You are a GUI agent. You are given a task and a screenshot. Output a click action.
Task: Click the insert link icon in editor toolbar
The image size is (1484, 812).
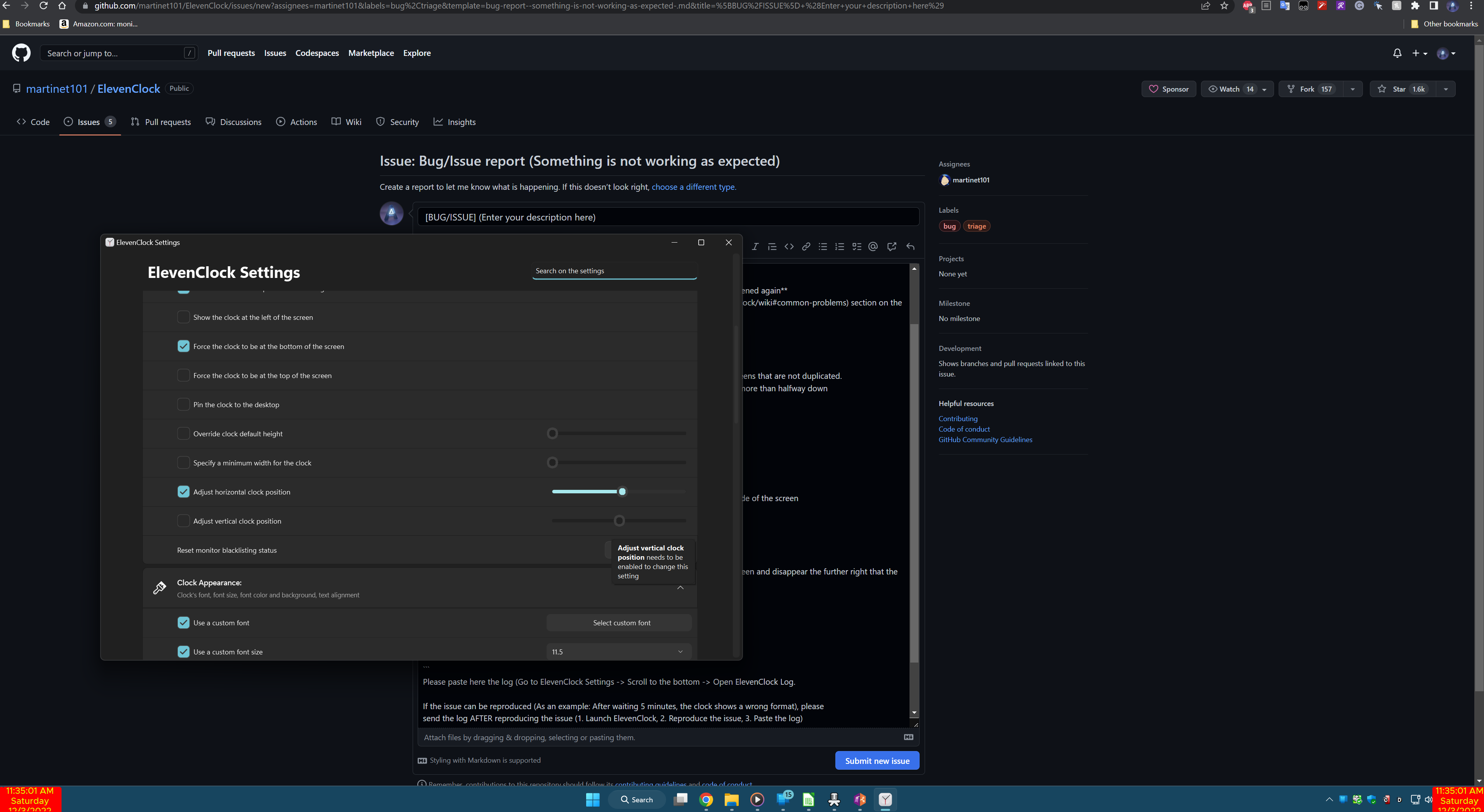pyautogui.click(x=806, y=246)
